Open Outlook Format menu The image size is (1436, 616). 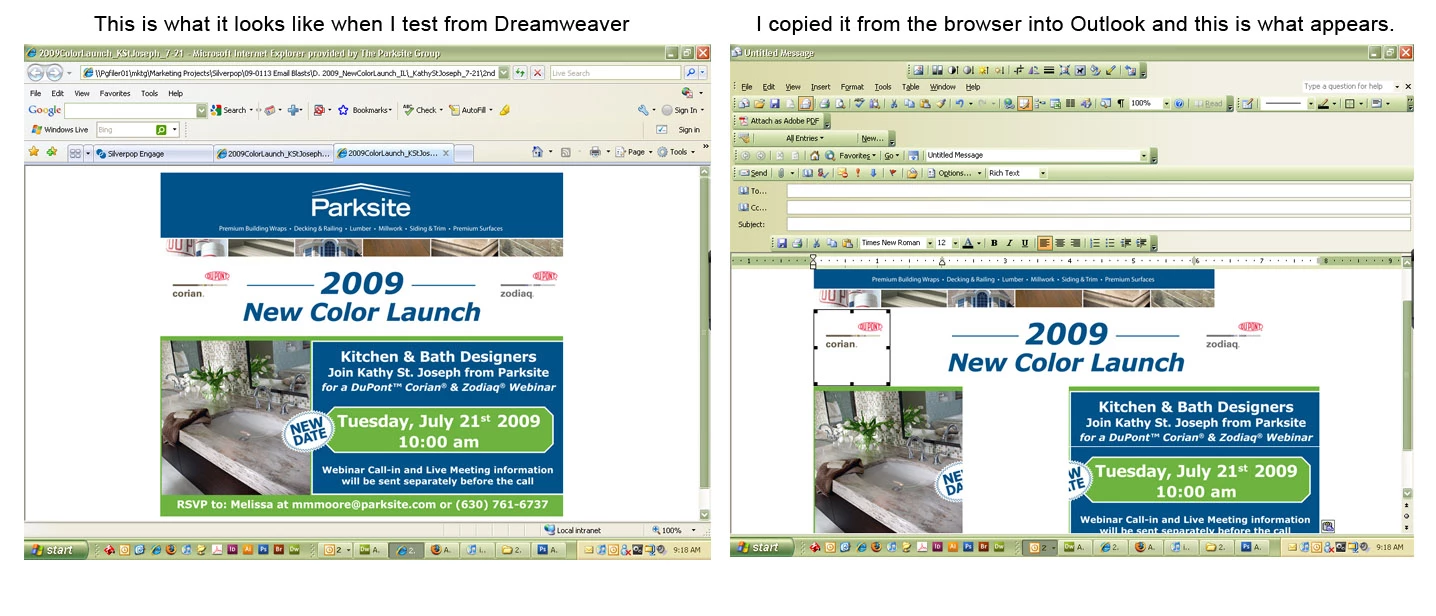click(852, 87)
